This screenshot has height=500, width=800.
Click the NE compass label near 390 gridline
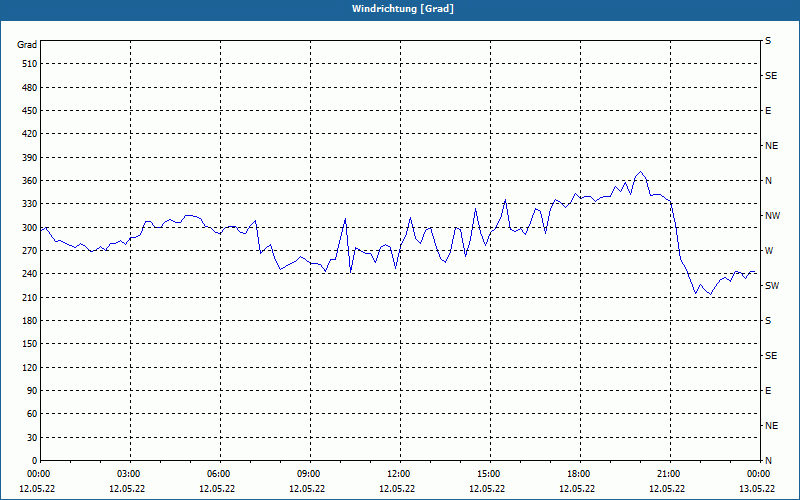pyautogui.click(x=772, y=146)
